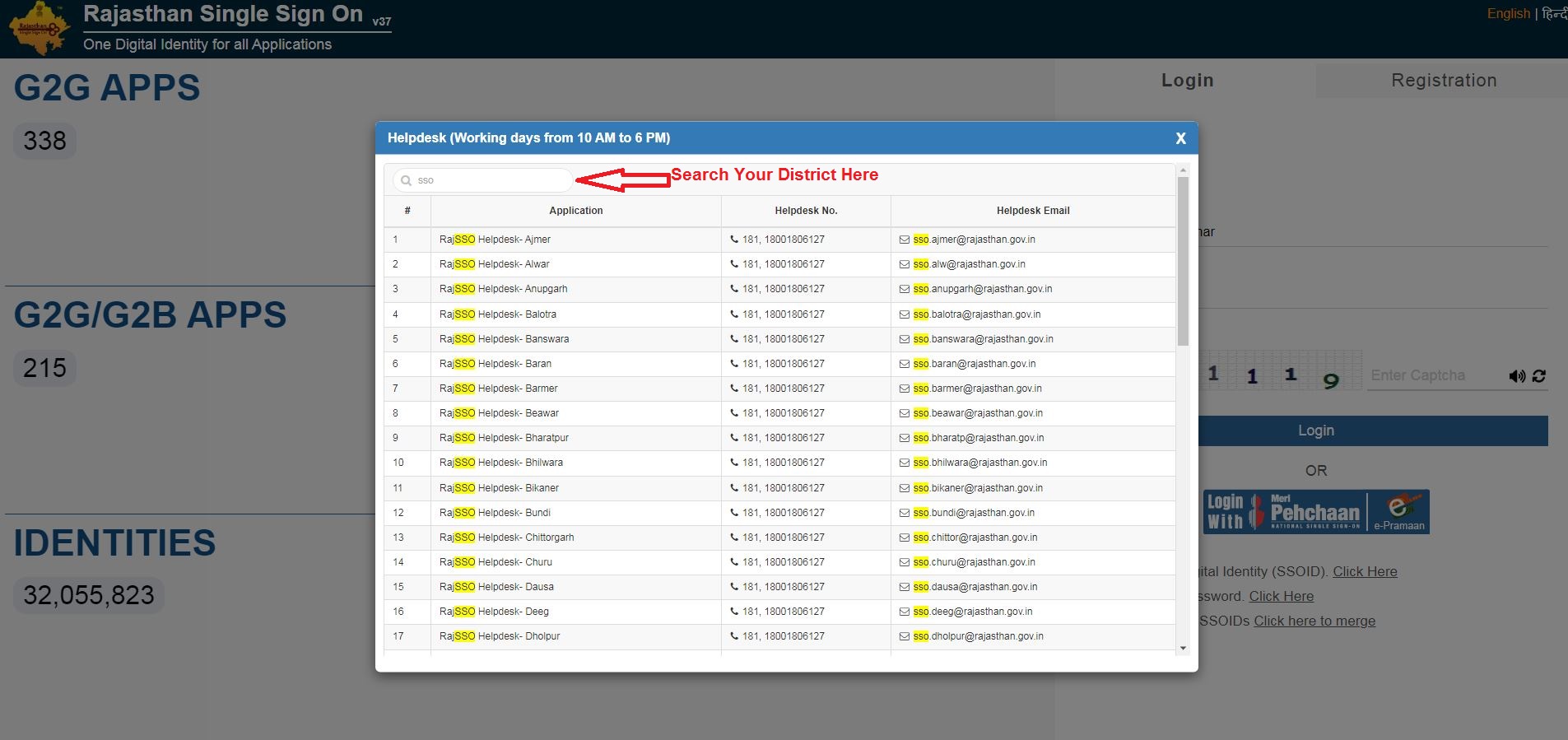Click phone icon in Anupgarh row
This screenshot has height=740, width=1568.
pyautogui.click(x=734, y=289)
